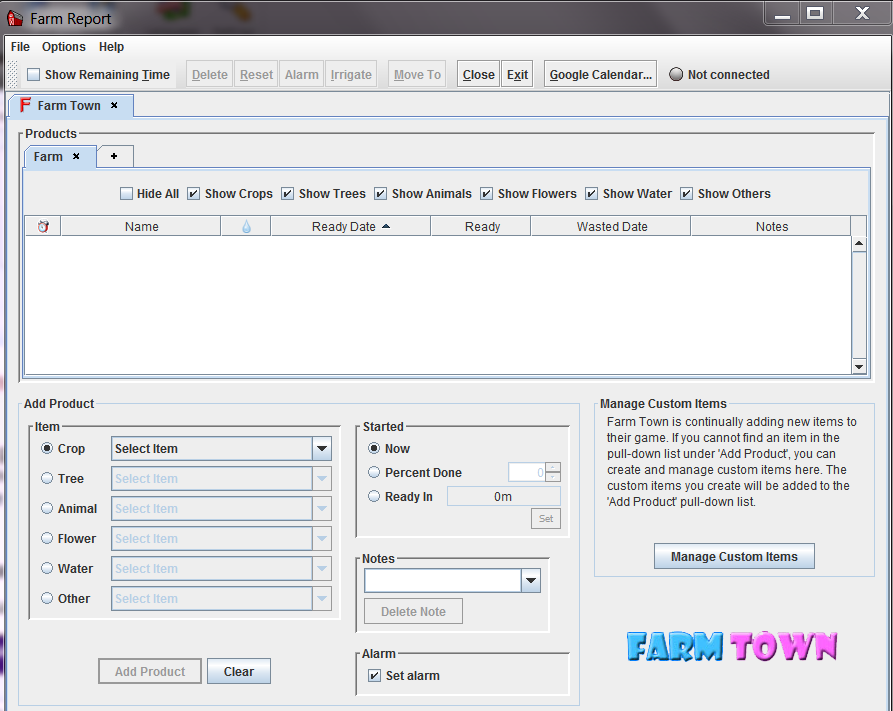Add a new farm tab with plus icon
Screen dimensions: 893x711
(x=114, y=156)
